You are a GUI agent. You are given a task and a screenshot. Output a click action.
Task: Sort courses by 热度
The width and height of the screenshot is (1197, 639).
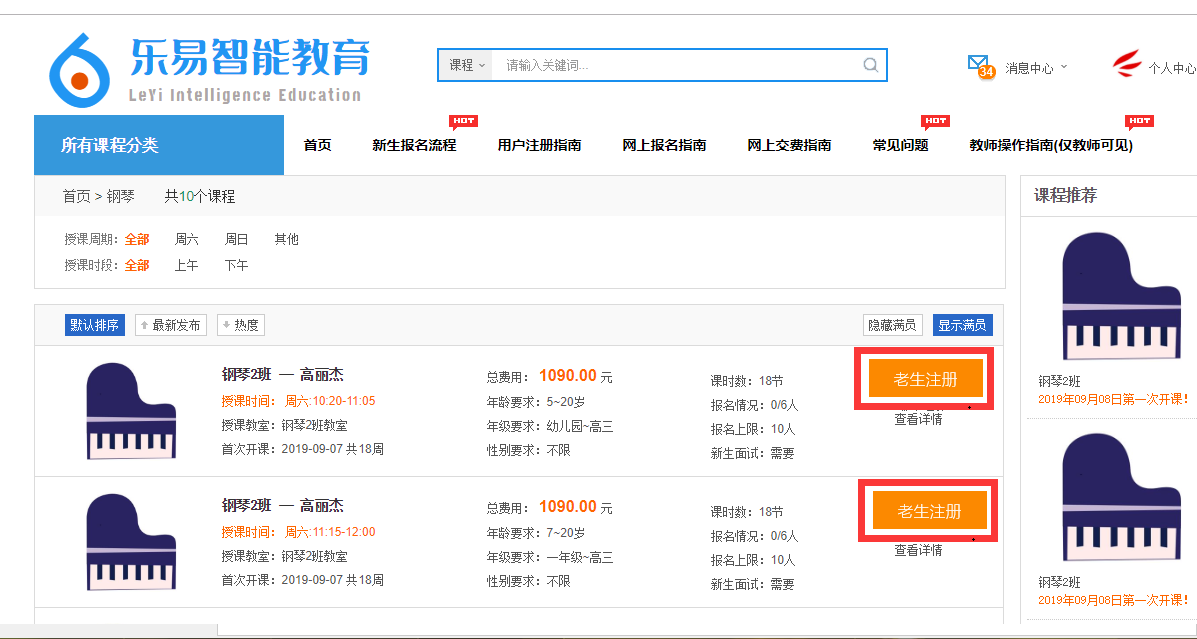pyautogui.click(x=241, y=325)
